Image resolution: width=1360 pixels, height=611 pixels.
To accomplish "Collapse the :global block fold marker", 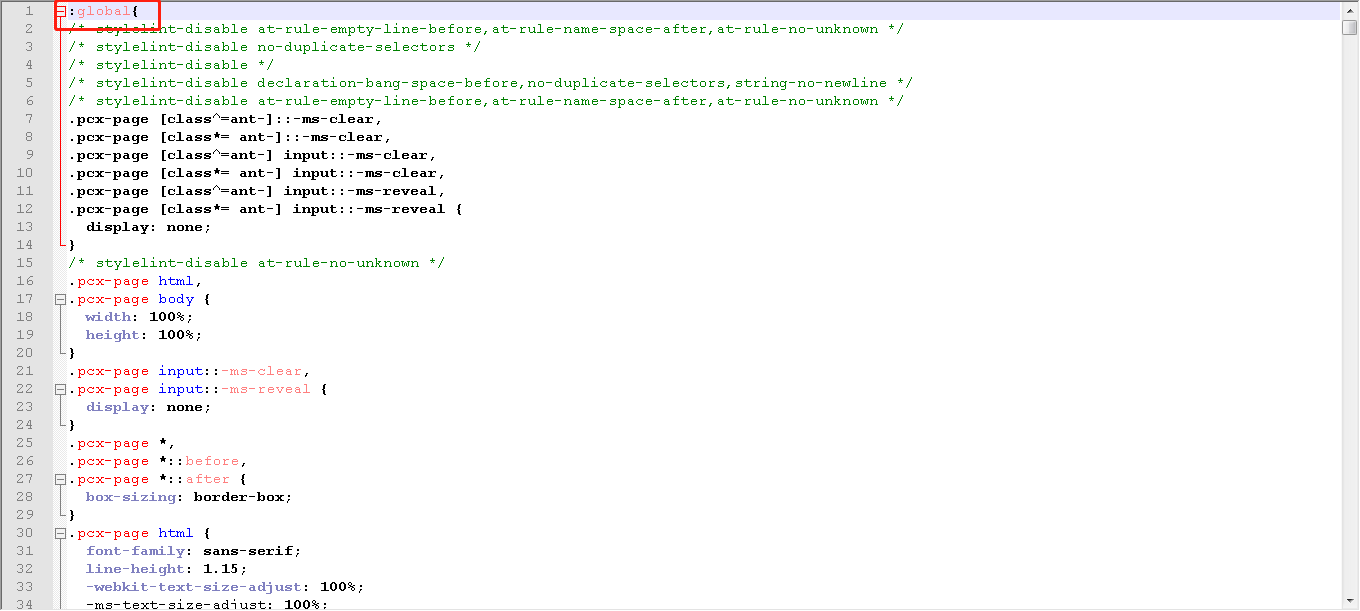I will pyautogui.click(x=61, y=11).
